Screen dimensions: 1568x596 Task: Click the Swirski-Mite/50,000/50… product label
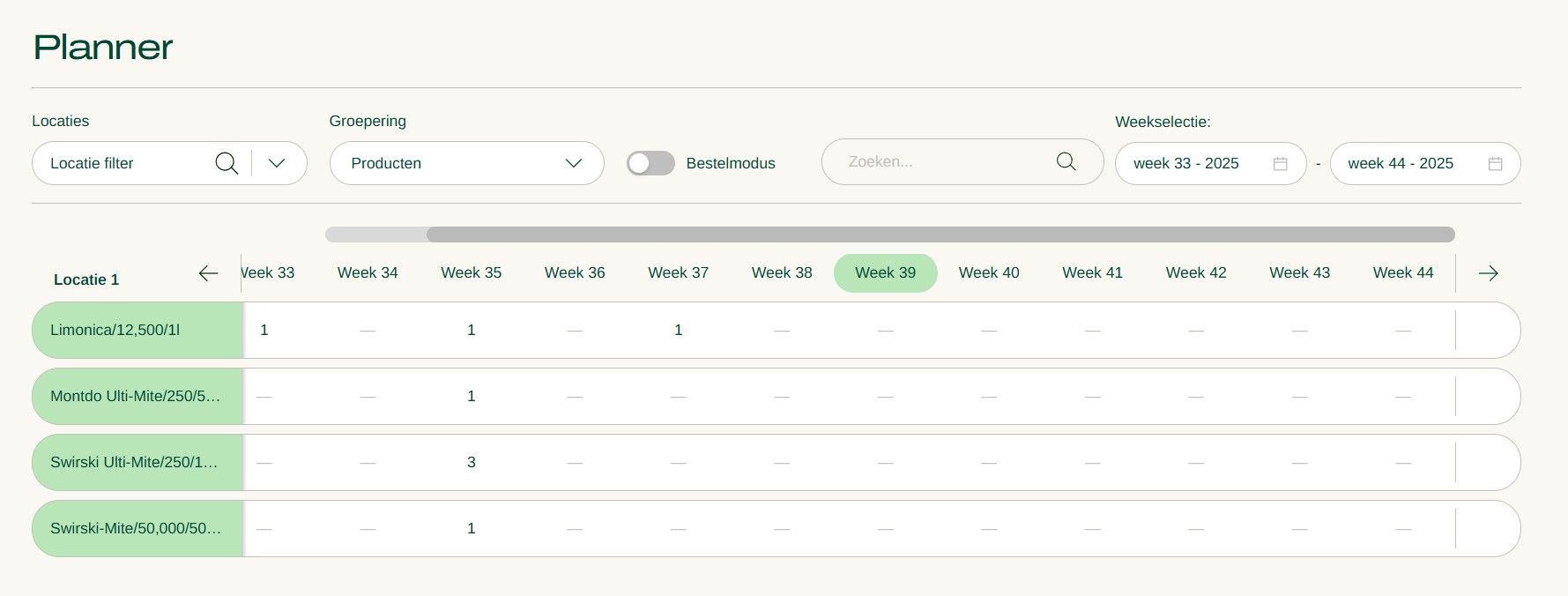tap(137, 529)
